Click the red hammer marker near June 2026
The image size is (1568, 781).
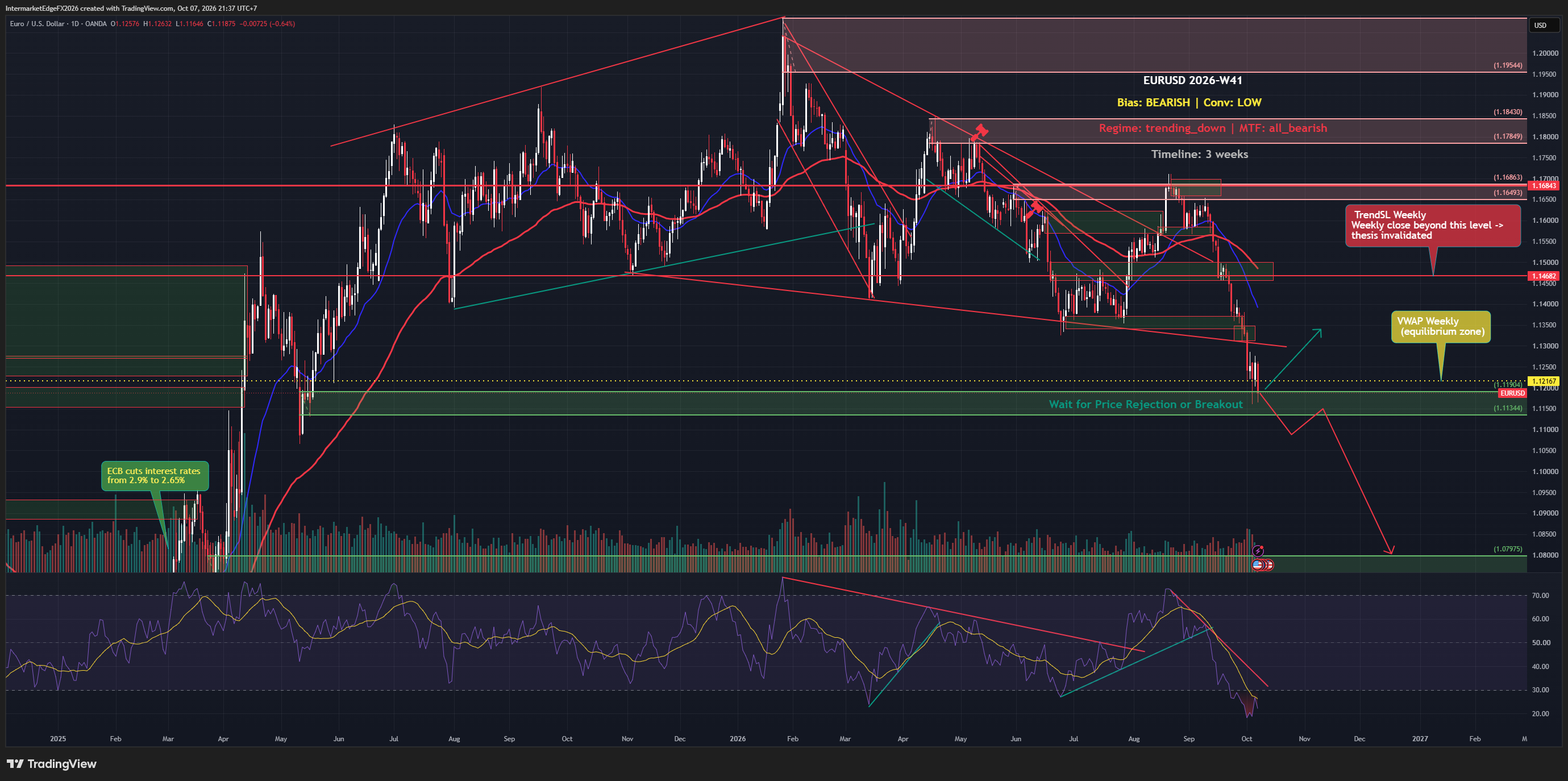[1034, 210]
